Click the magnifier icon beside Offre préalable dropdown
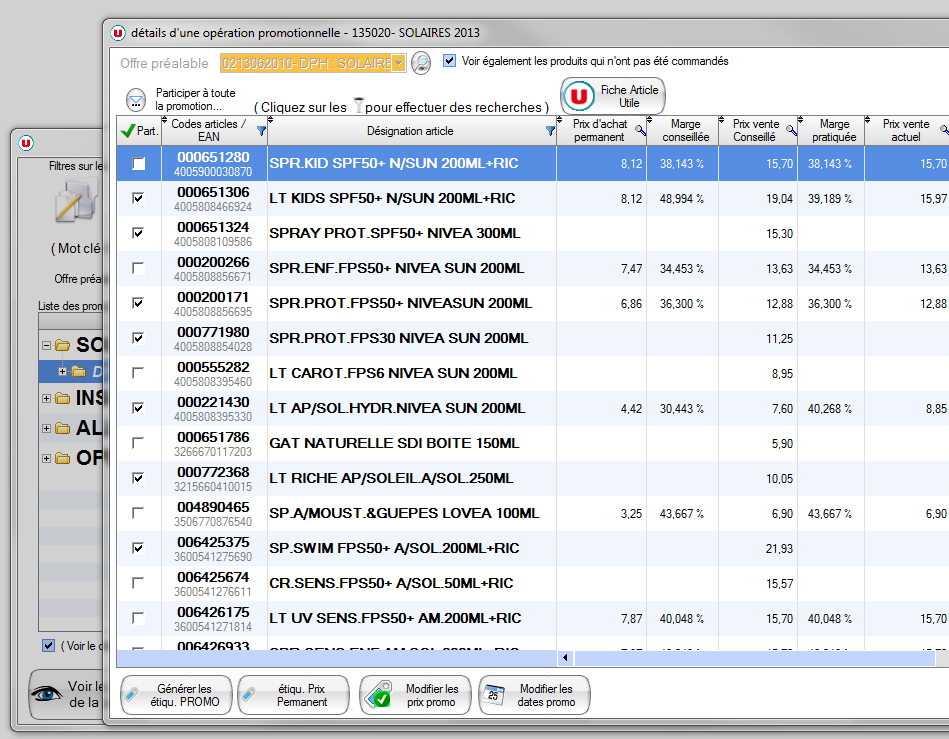 pos(421,63)
